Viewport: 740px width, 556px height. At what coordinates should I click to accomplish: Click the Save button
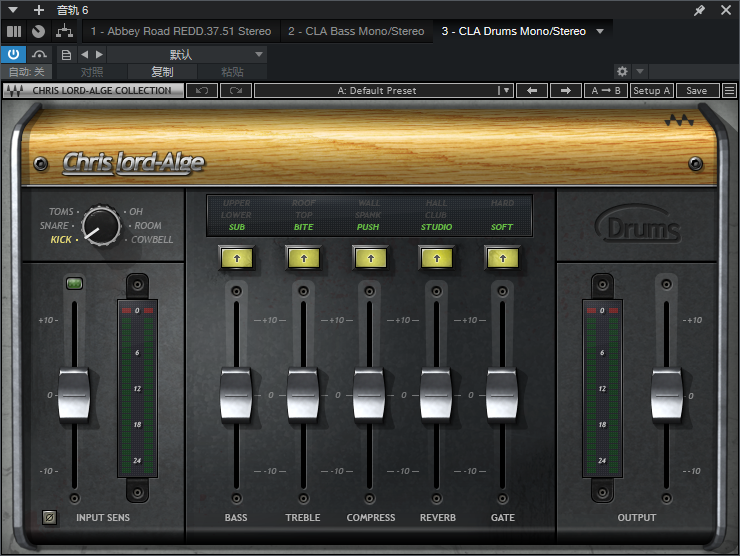(x=697, y=91)
